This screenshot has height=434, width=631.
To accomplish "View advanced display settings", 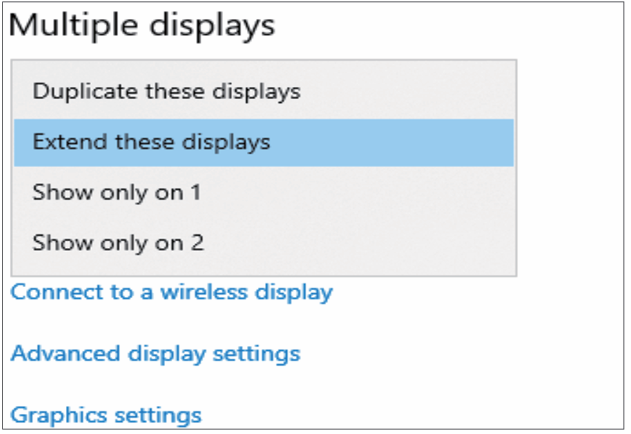I will tap(155, 353).
